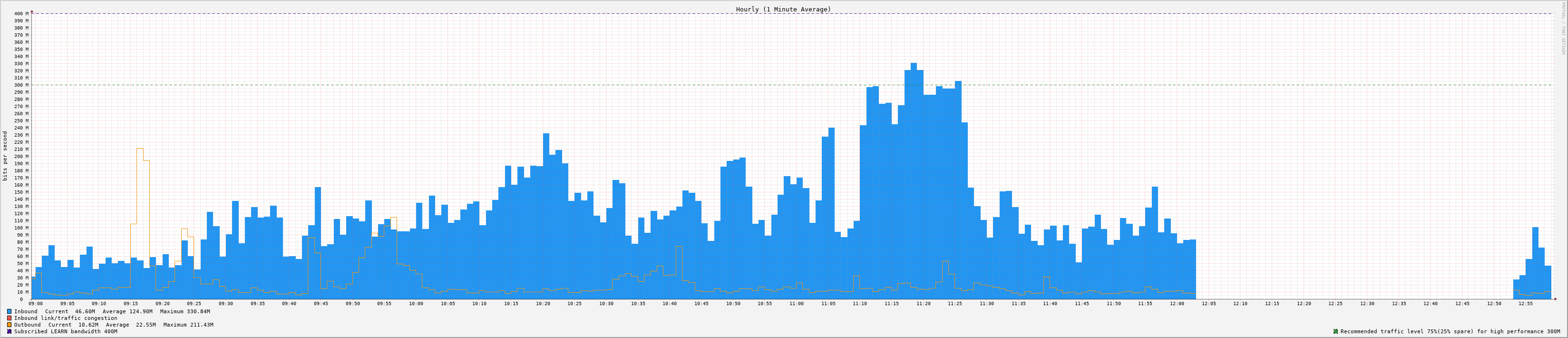Click the 10:20 time axis label
The width and height of the screenshot is (1568, 338).
coord(542,303)
